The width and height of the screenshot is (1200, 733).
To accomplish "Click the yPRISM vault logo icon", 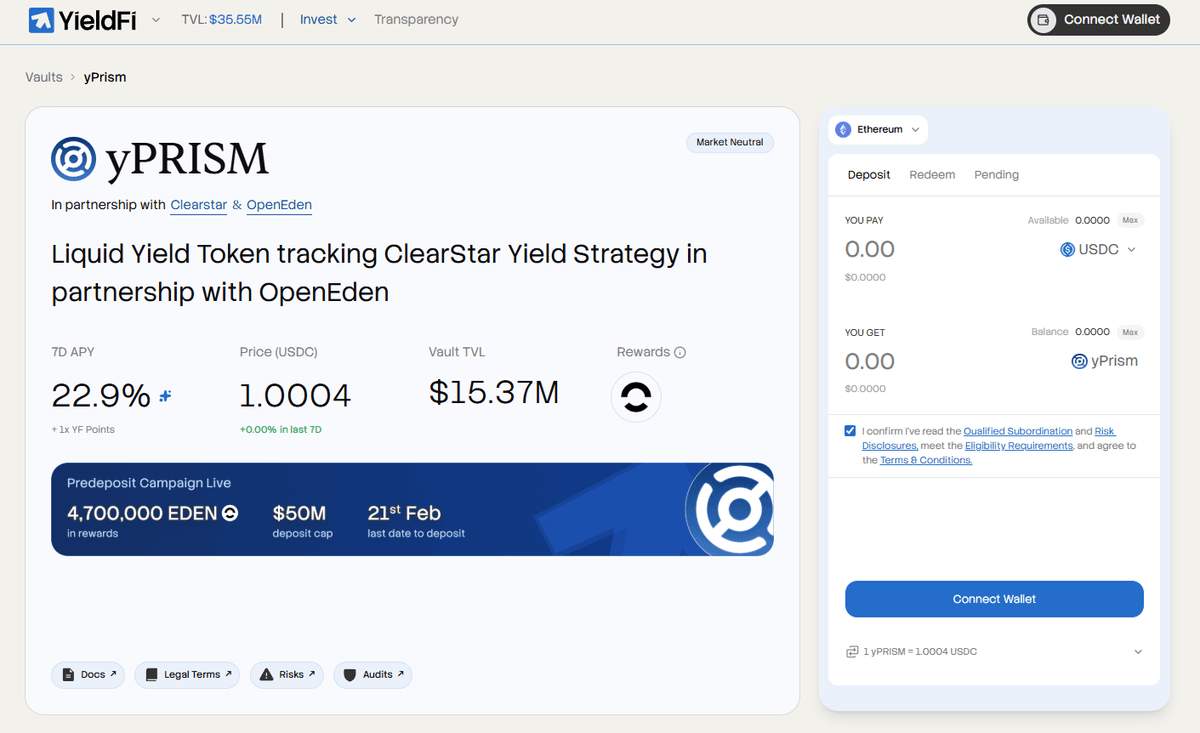I will pyautogui.click(x=74, y=159).
